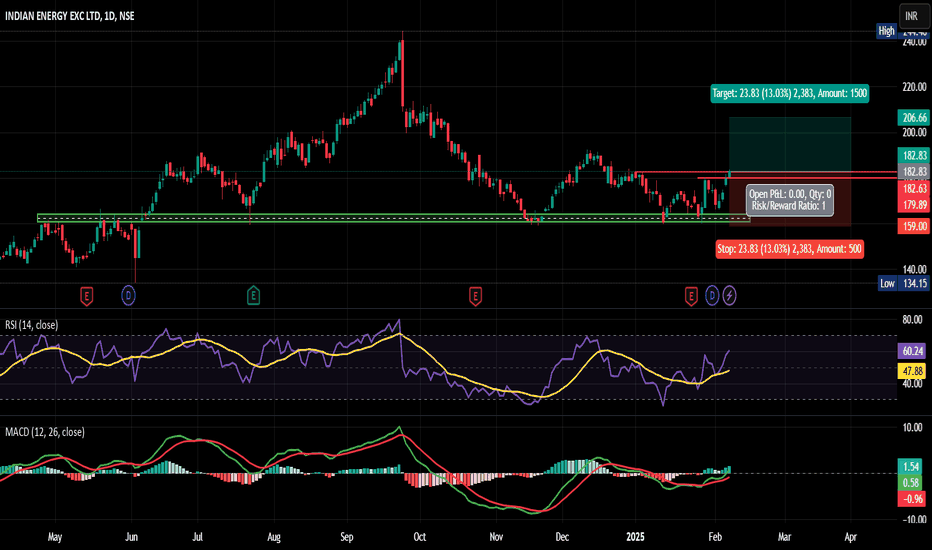Click the 80.00 RSI axis label

click(912, 320)
